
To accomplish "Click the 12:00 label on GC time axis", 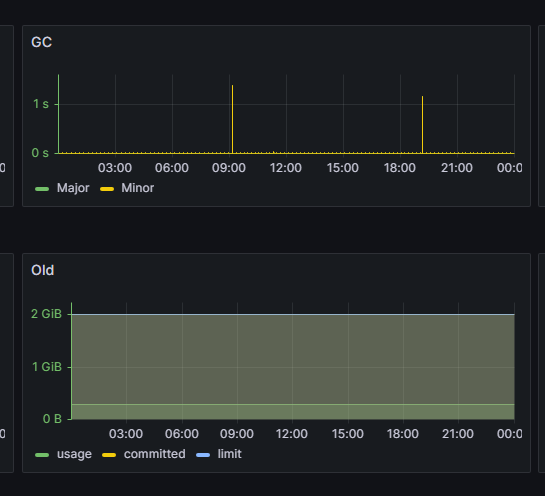I will [x=286, y=168].
